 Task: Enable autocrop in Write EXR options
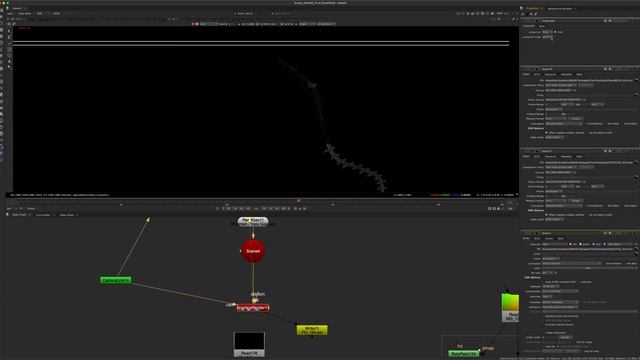coord(580,282)
